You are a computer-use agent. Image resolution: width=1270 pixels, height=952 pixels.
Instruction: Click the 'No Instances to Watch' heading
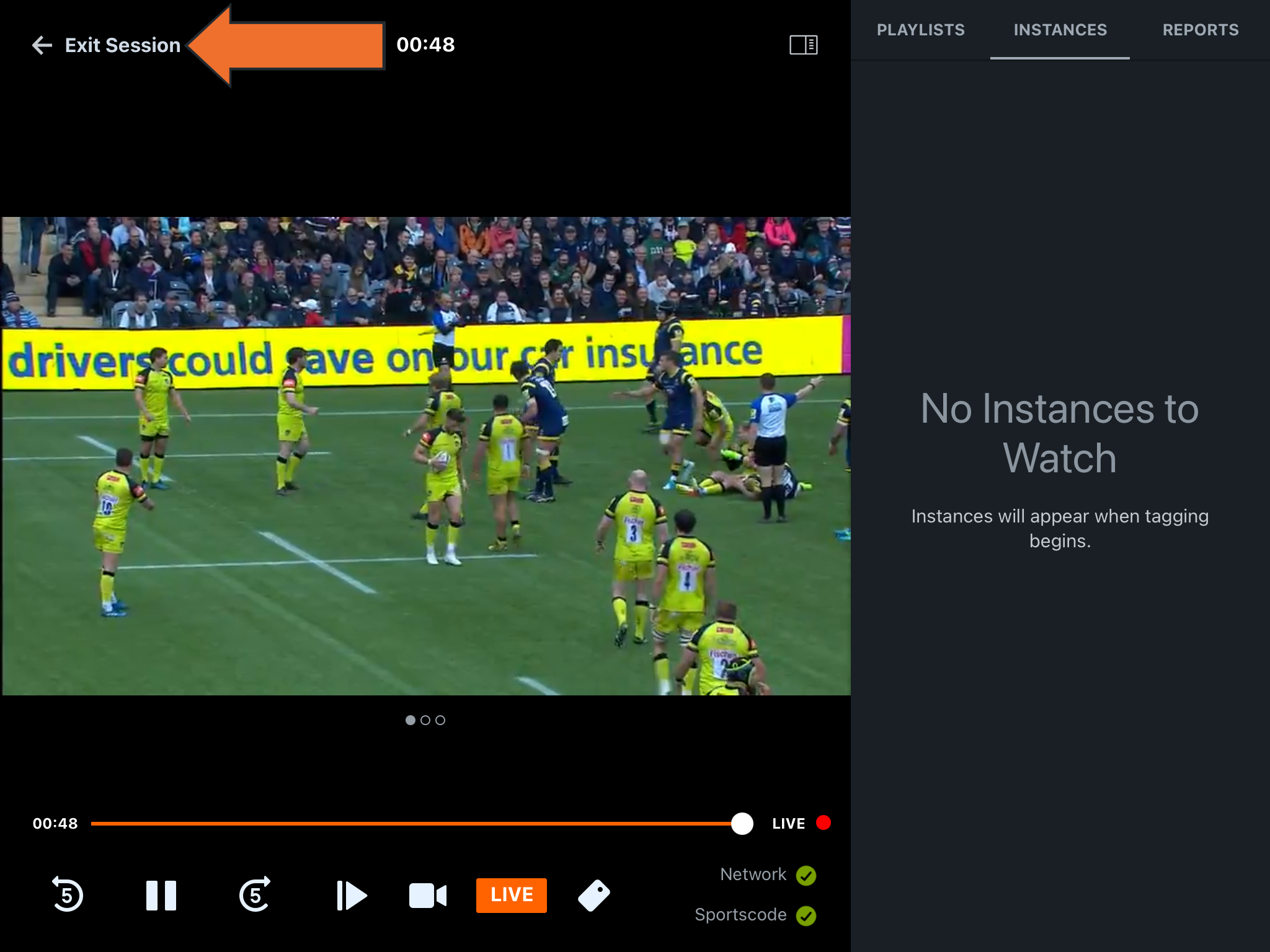tap(1060, 433)
